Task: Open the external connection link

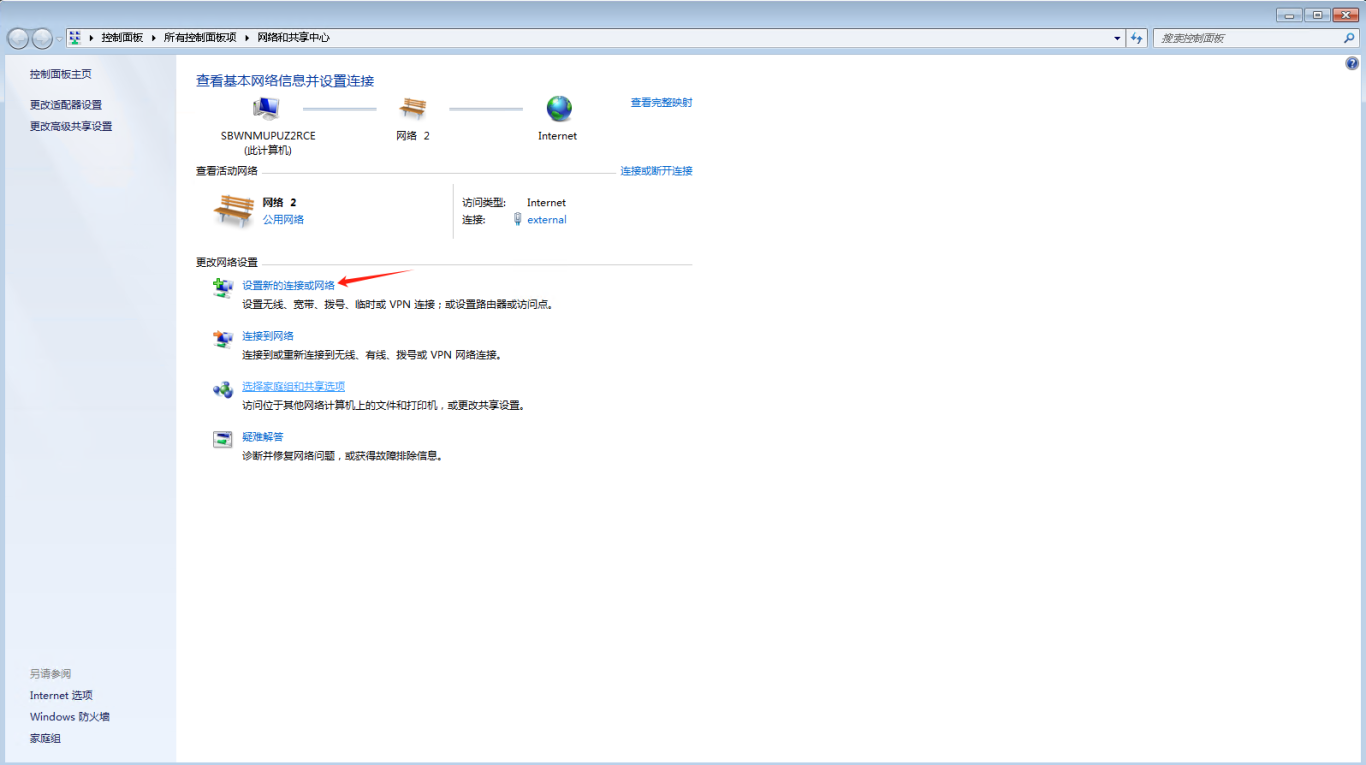Action: pyautogui.click(x=546, y=220)
